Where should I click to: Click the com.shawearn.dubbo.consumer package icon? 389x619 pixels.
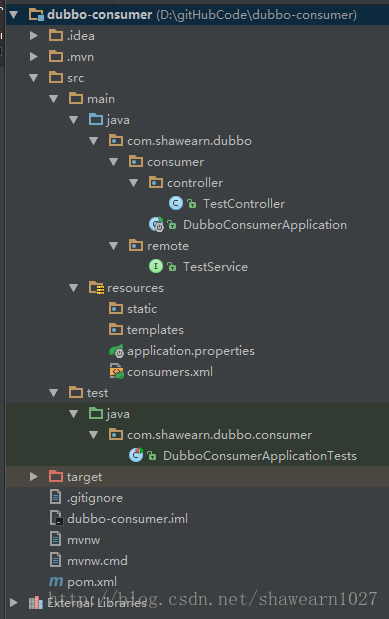click(116, 435)
